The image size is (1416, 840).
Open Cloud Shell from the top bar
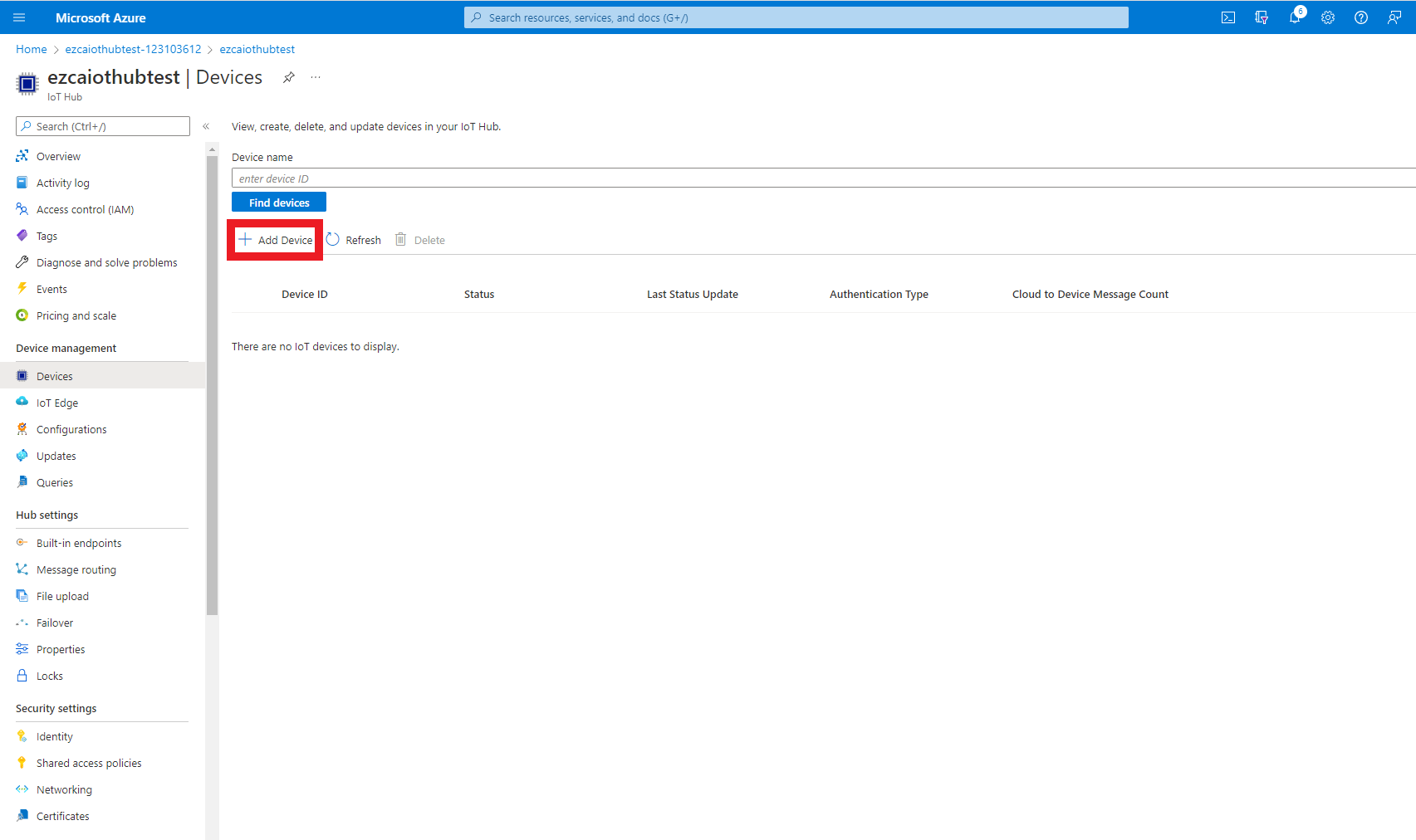point(1228,17)
